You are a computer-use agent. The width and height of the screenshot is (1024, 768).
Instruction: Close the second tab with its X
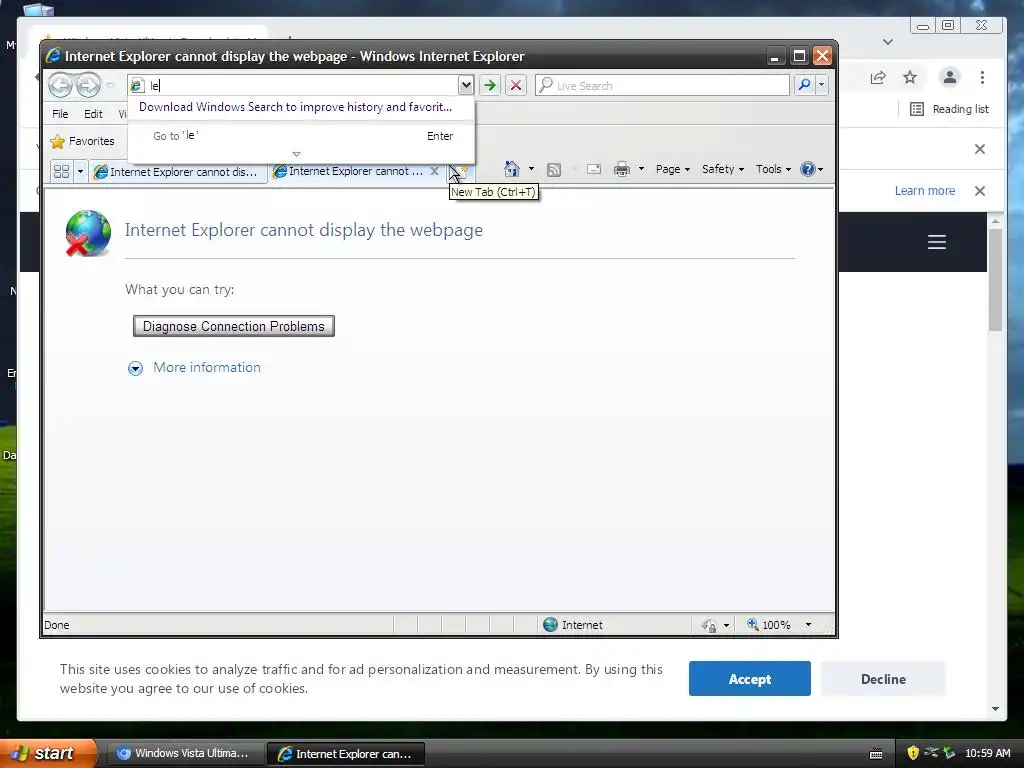pos(434,170)
